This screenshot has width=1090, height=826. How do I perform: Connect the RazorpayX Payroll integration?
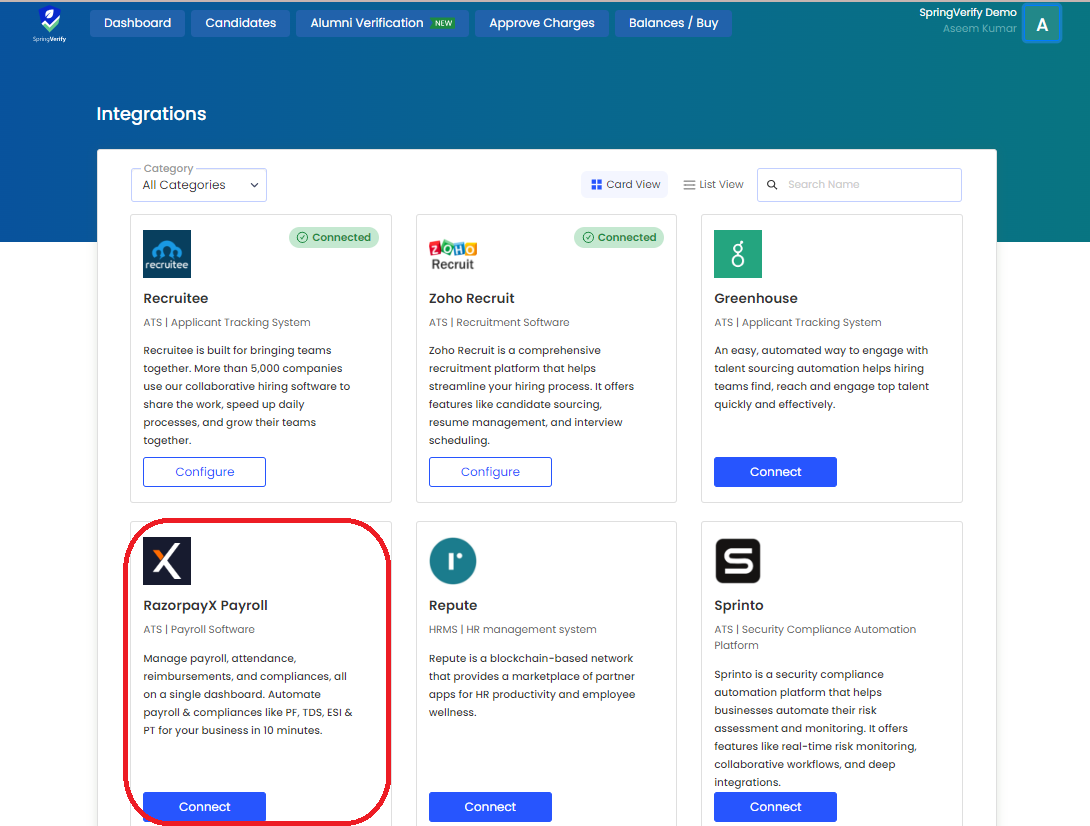tap(205, 806)
